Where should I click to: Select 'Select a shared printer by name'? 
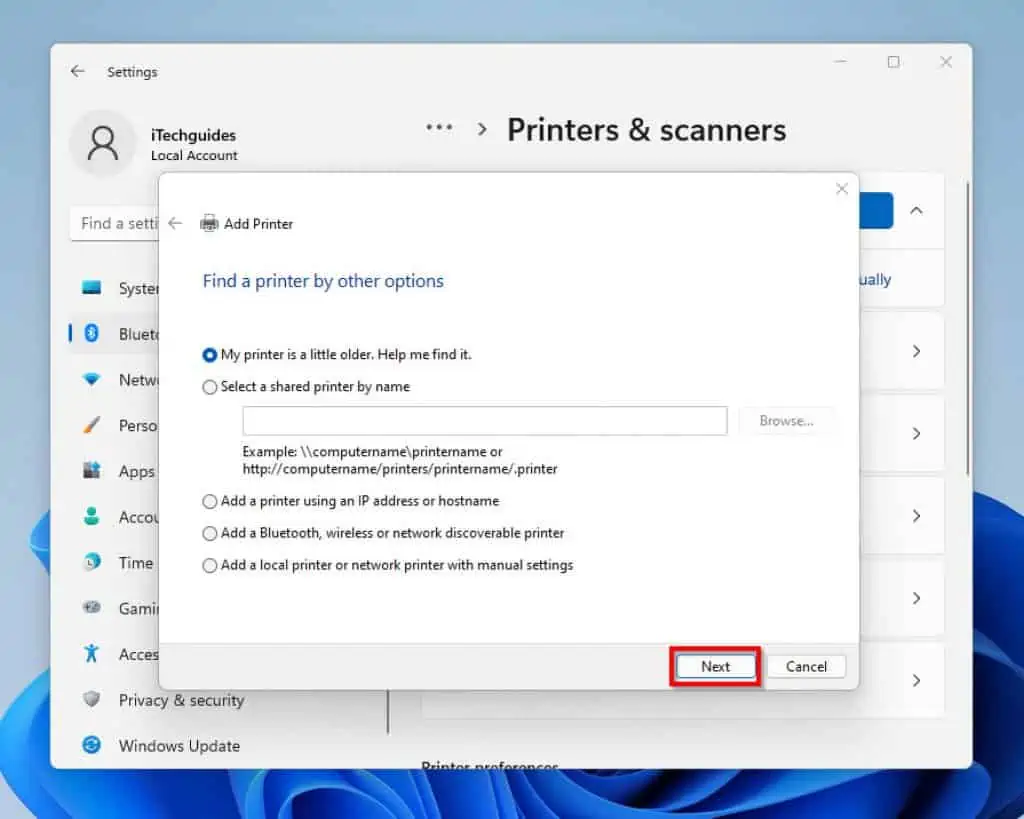click(210, 387)
